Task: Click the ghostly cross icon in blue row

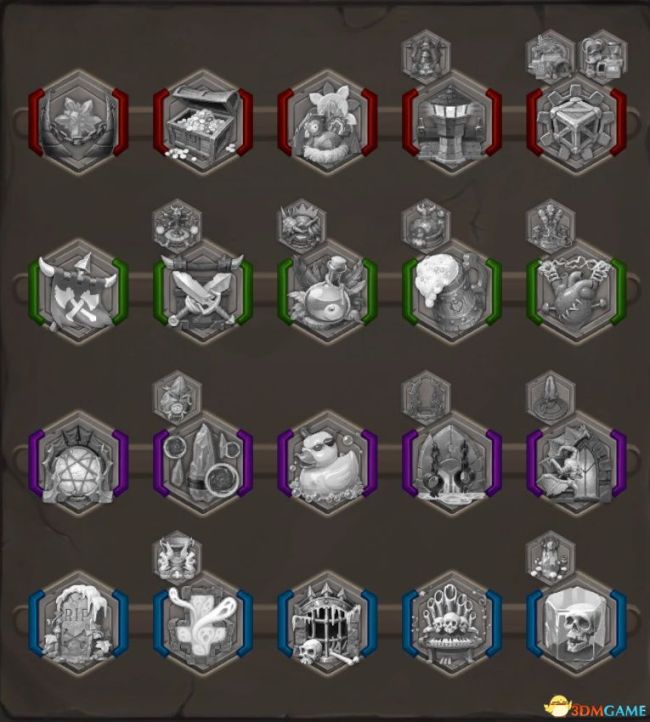Action: click(x=203, y=624)
